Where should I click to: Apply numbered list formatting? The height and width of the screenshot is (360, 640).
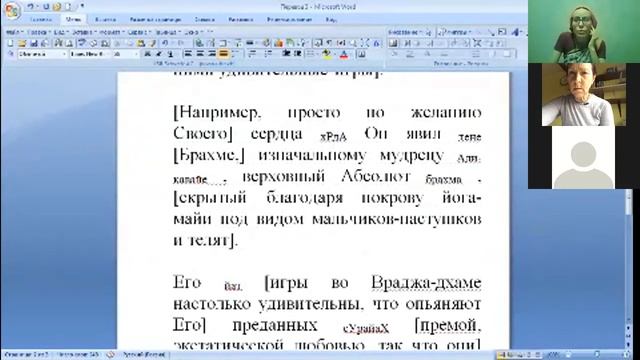tap(252, 54)
